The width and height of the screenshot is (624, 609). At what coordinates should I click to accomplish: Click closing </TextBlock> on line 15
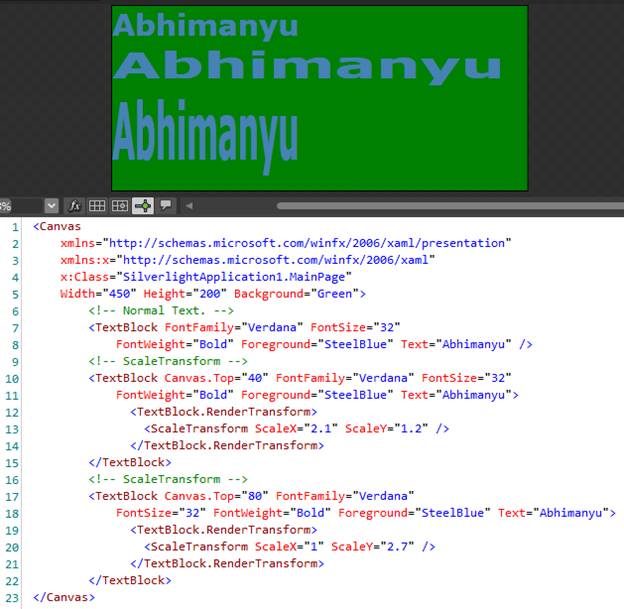[130, 462]
